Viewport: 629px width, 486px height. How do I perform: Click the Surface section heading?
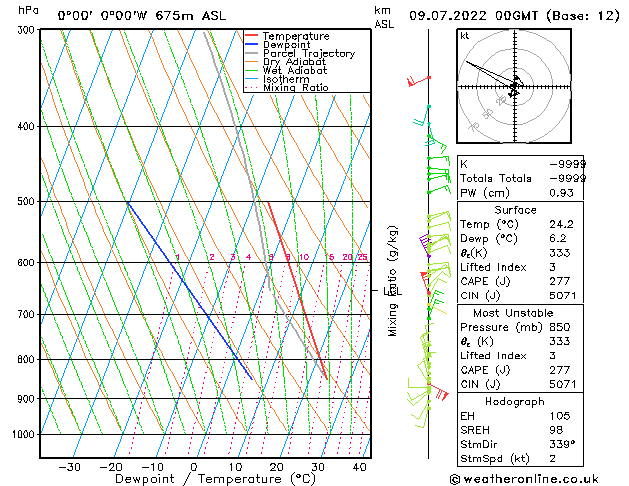pyautogui.click(x=515, y=210)
